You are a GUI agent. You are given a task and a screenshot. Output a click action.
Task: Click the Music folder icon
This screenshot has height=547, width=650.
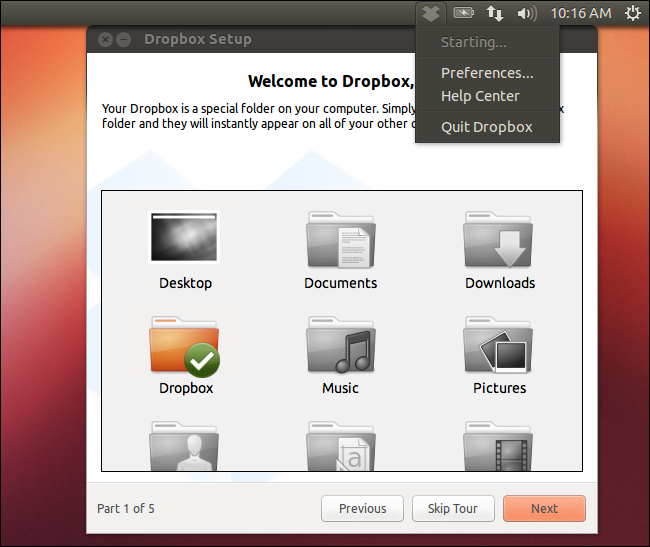[x=341, y=345]
